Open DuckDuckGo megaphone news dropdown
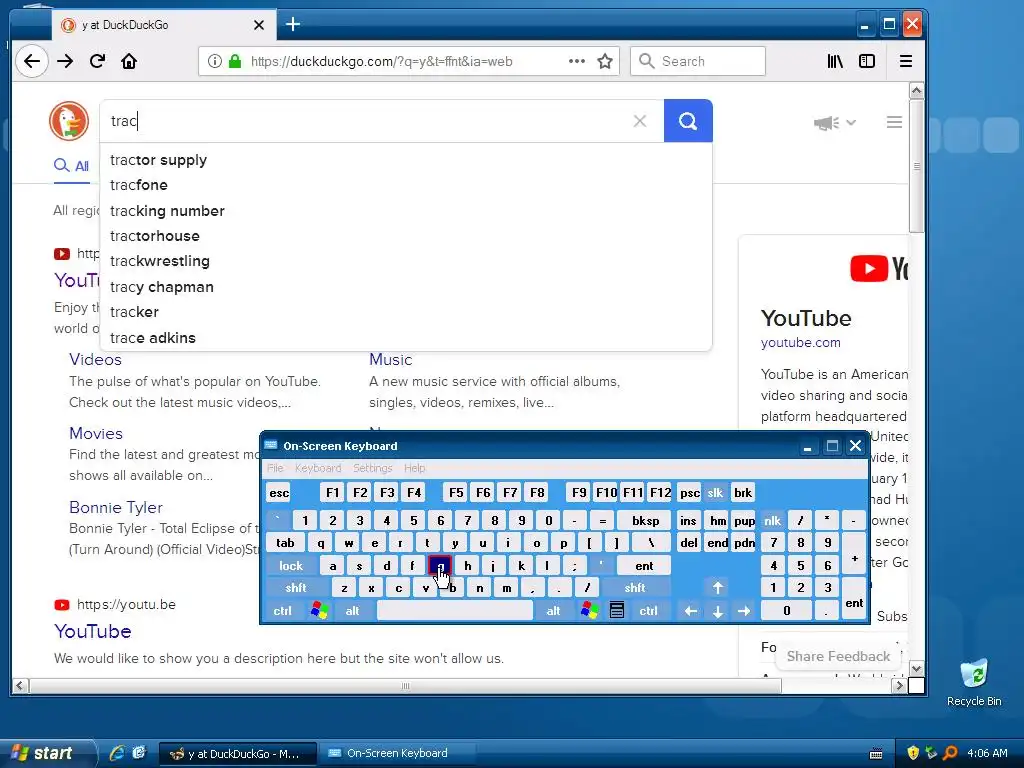This screenshot has height=768, width=1024. [835, 122]
